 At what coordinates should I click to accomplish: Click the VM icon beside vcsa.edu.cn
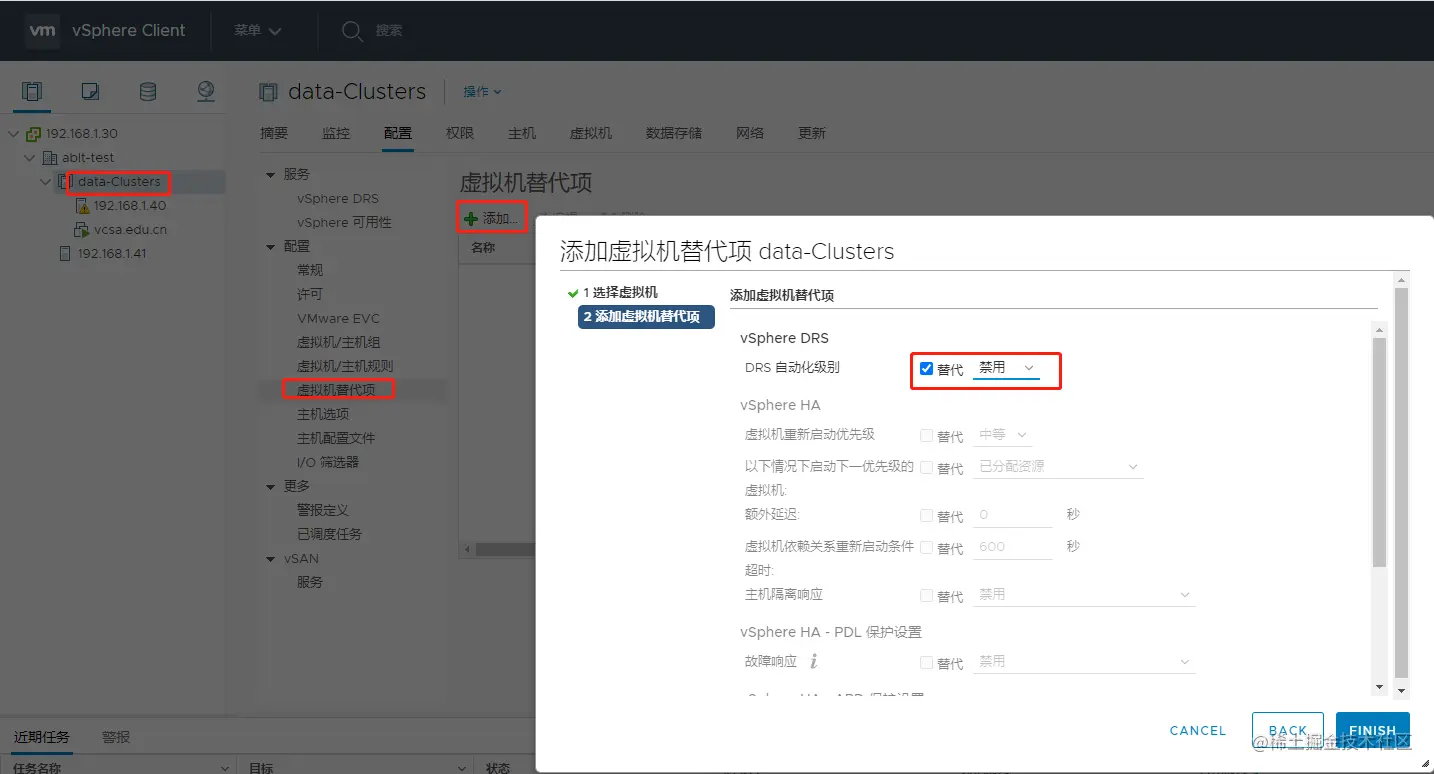(82, 230)
